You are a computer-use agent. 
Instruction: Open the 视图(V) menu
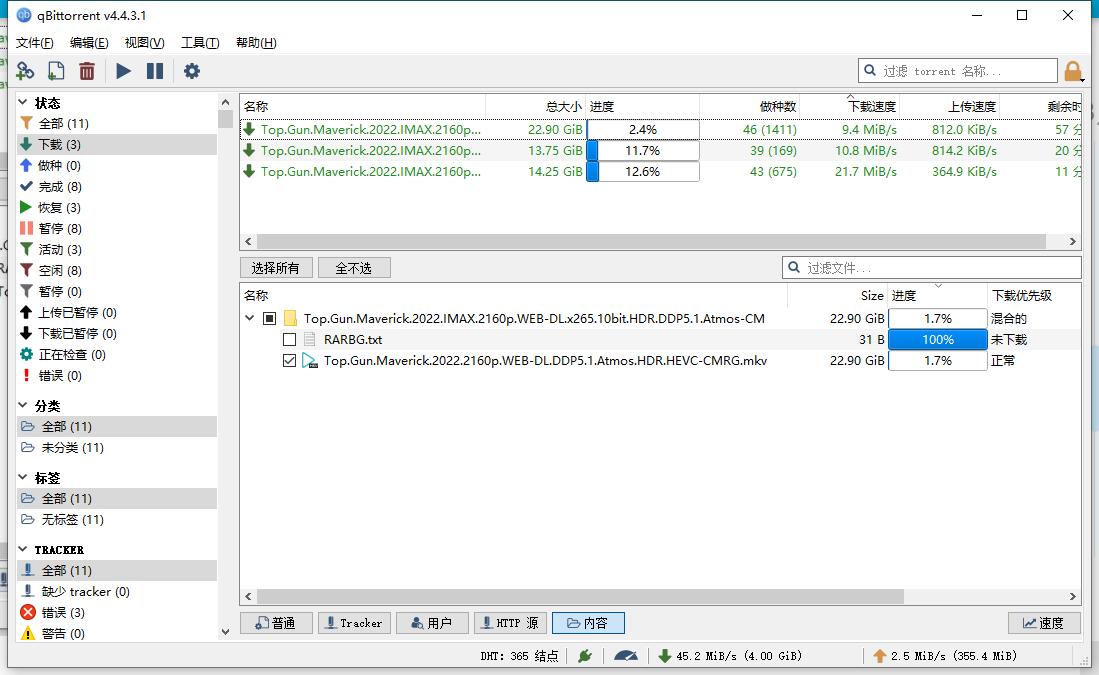[144, 43]
